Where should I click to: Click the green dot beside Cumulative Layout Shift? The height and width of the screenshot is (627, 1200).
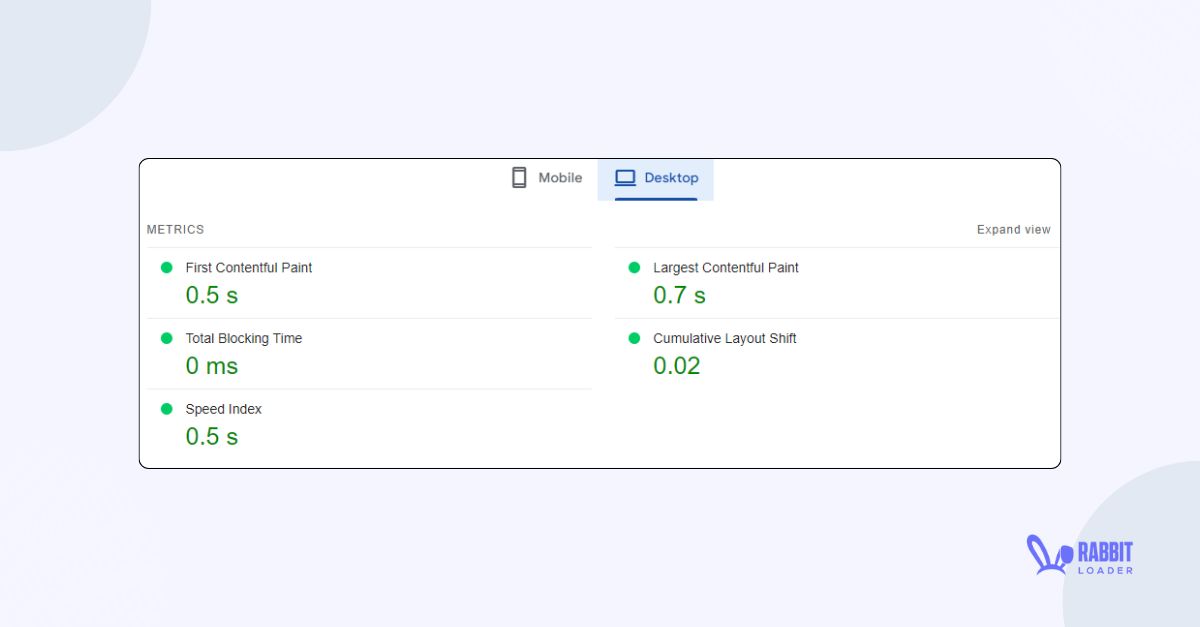(633, 338)
